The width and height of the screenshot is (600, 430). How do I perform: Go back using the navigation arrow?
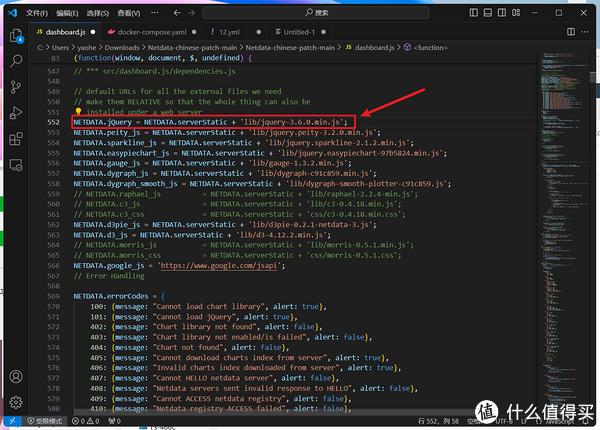(x=177, y=13)
